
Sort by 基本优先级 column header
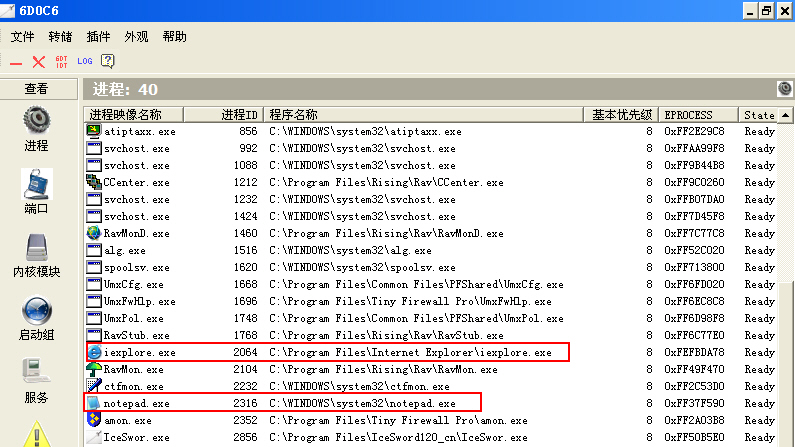pos(621,115)
